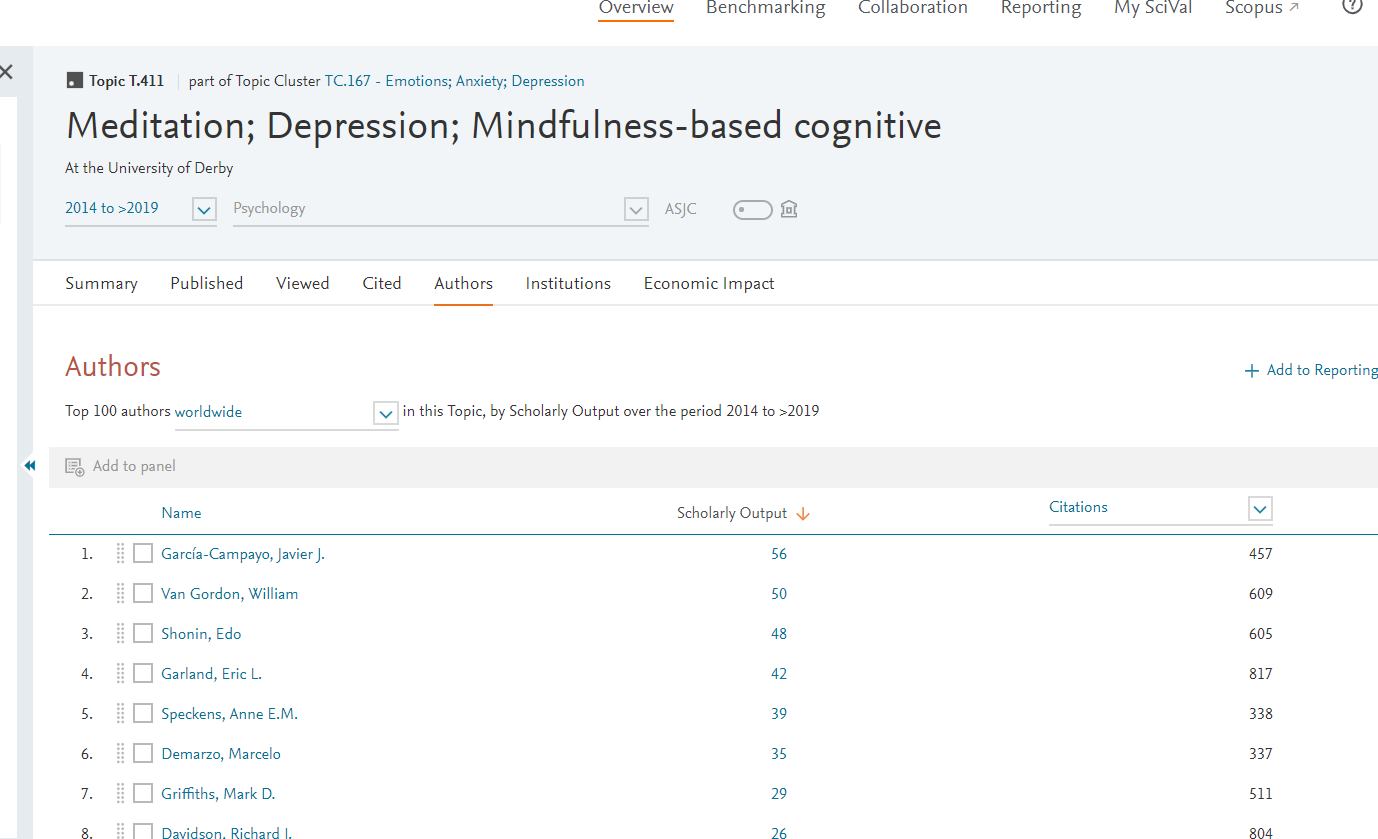Close the left panel with X icon
This screenshot has height=839, width=1378.
pos(7,72)
